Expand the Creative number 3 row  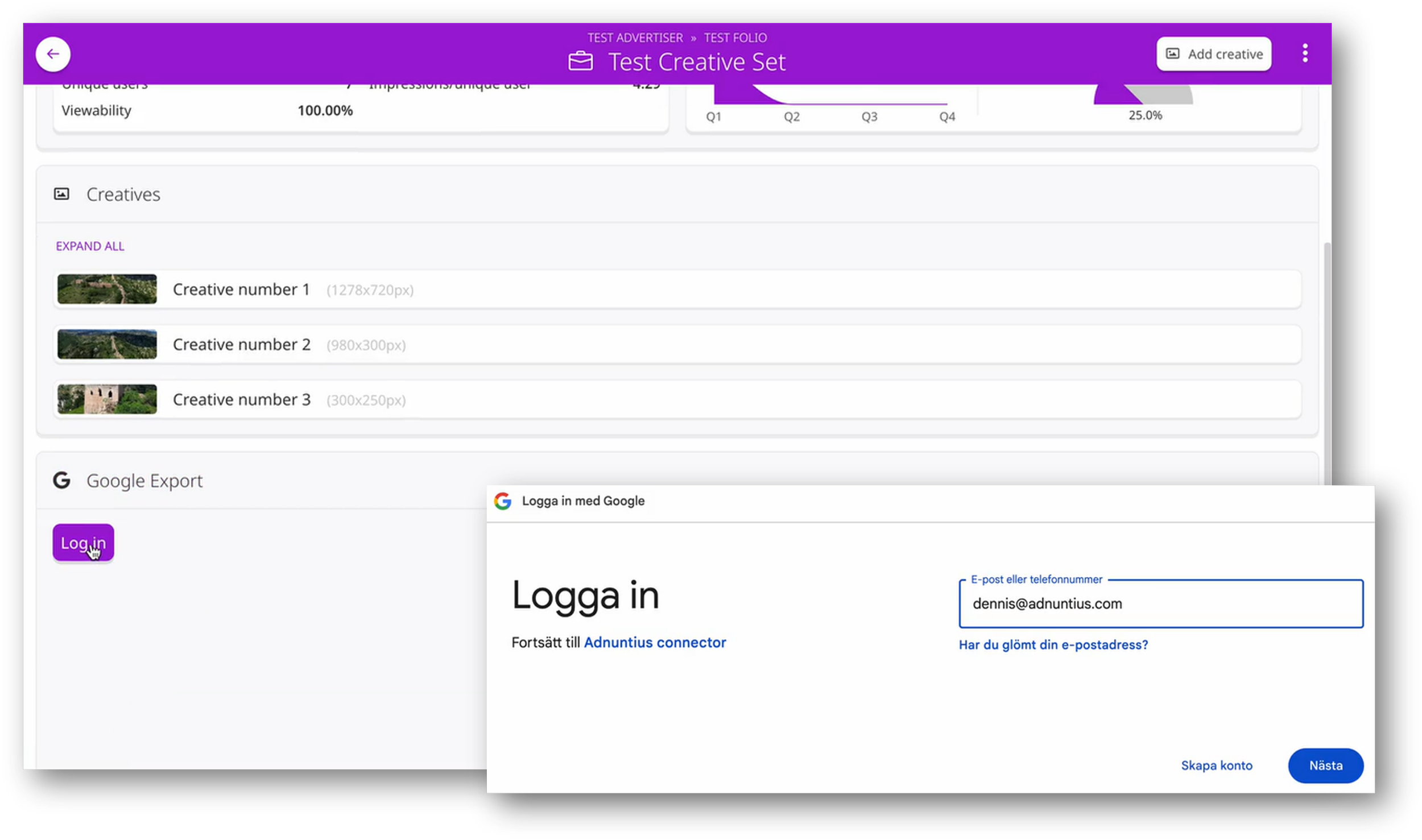tap(677, 400)
